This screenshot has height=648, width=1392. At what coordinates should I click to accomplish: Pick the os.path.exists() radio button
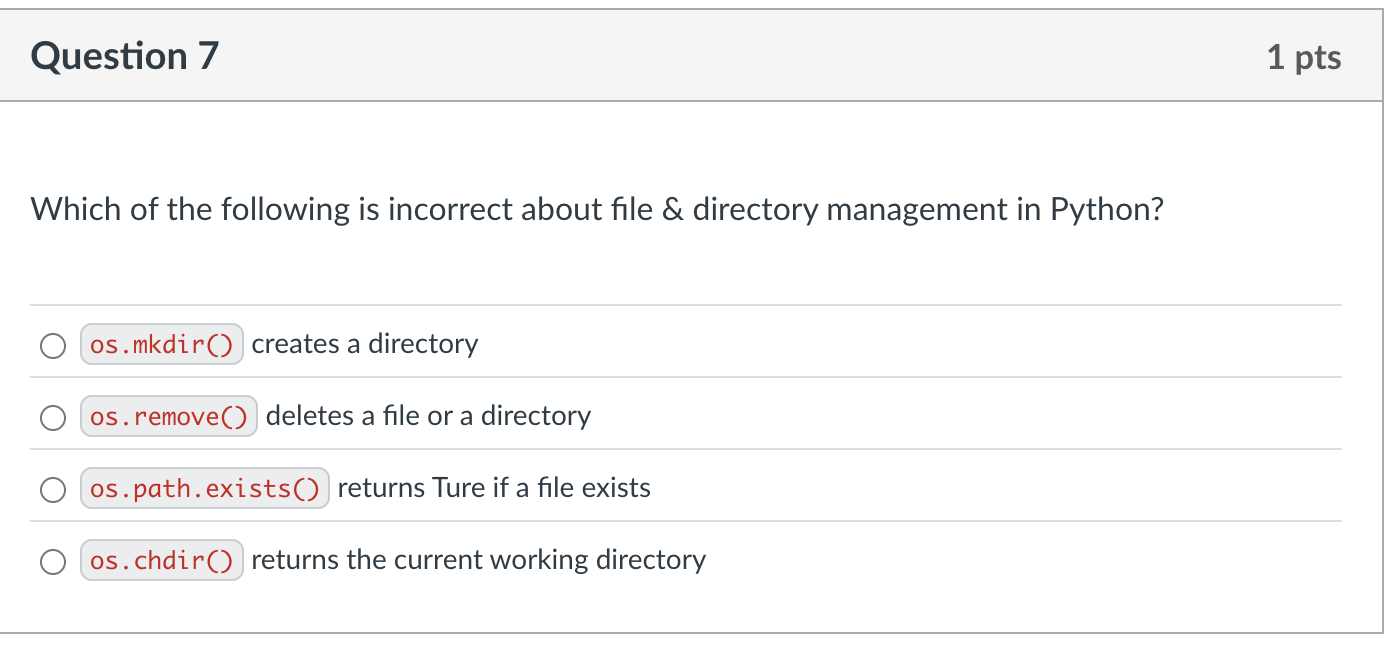[x=52, y=489]
